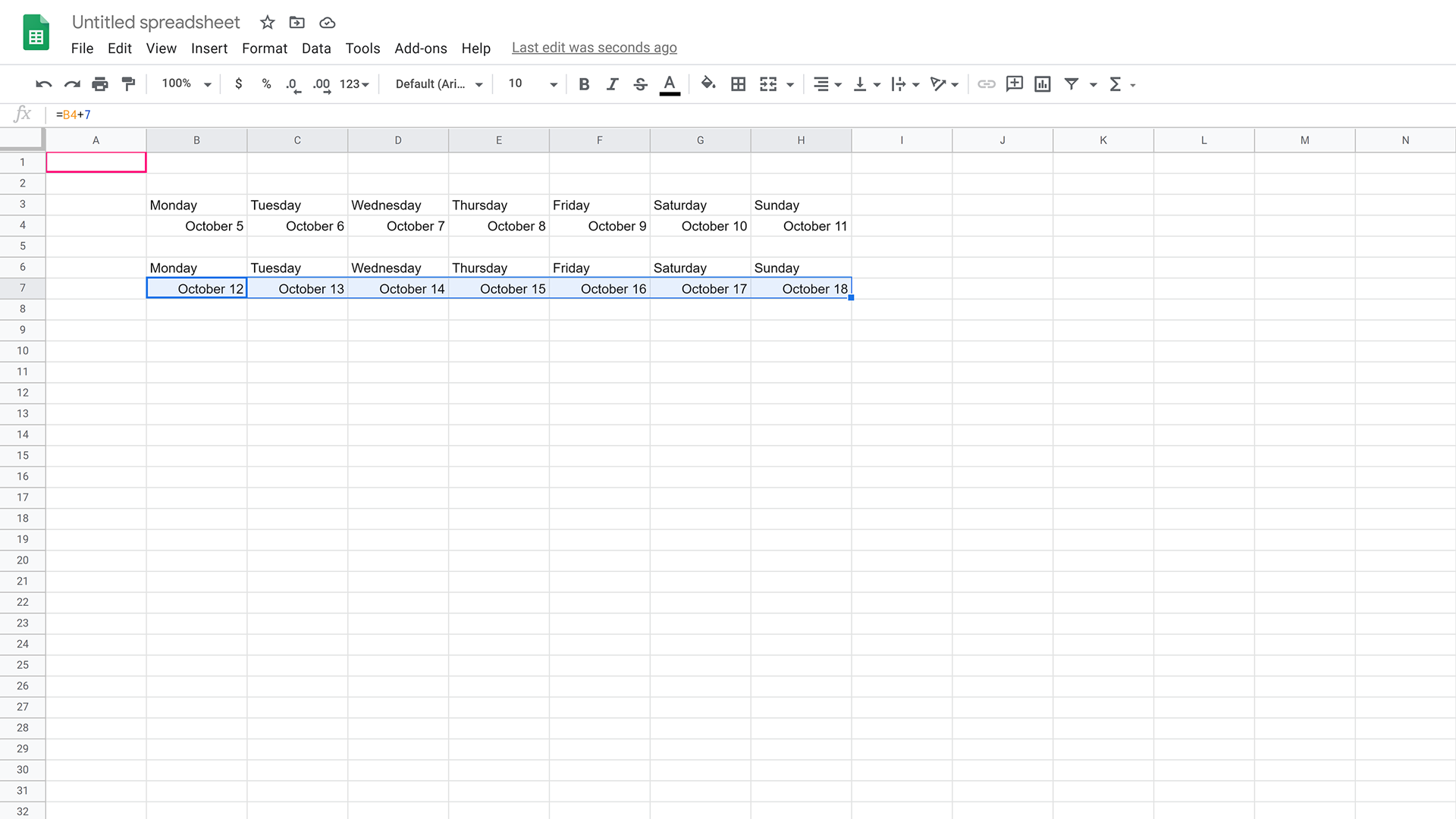Decrease decimal places
Viewport: 1456px width, 819px height.
click(x=293, y=84)
